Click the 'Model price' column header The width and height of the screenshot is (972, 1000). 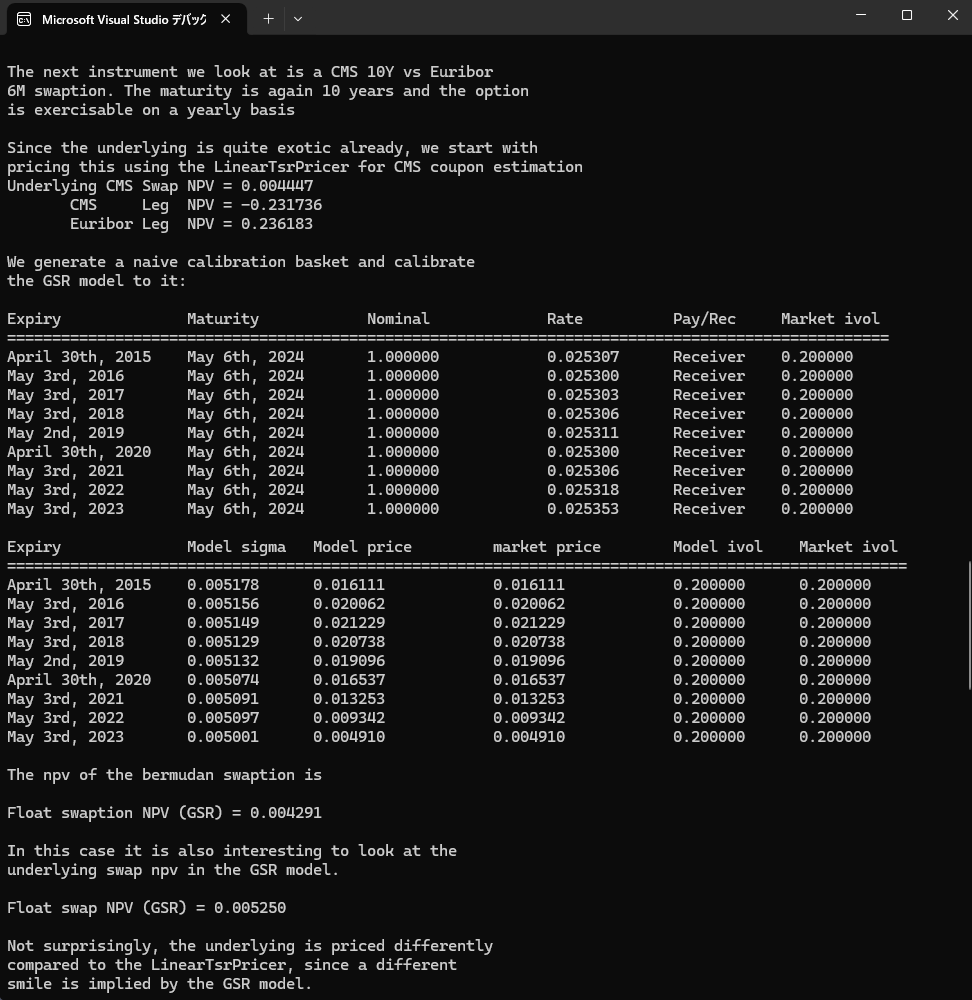(x=362, y=547)
